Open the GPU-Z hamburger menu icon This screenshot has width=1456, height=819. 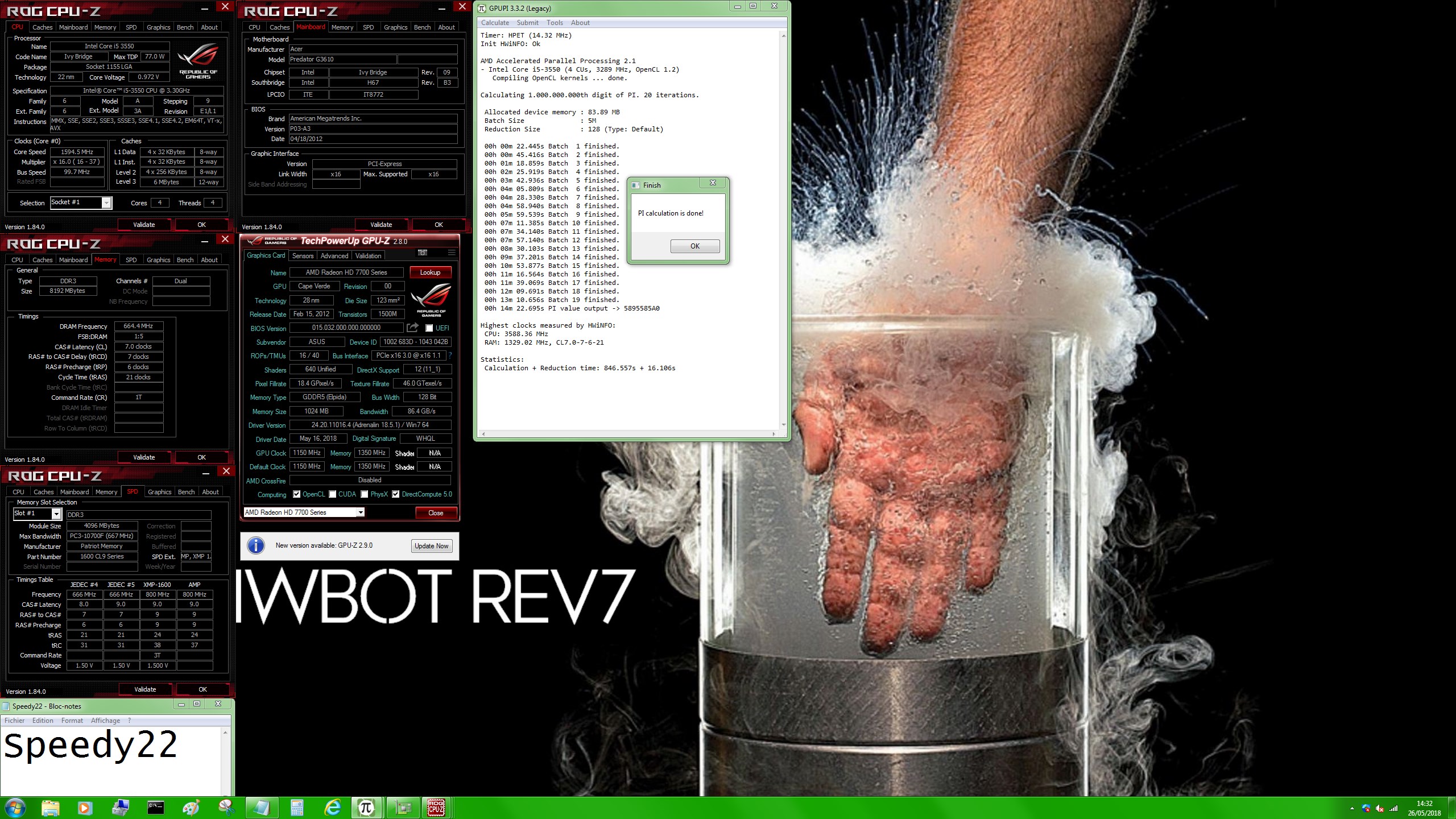click(x=452, y=253)
